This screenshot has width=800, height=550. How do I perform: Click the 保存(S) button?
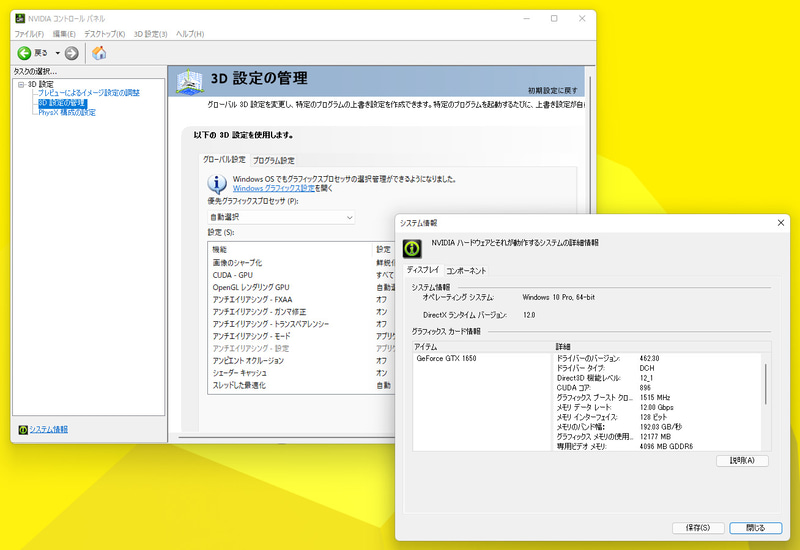point(698,528)
